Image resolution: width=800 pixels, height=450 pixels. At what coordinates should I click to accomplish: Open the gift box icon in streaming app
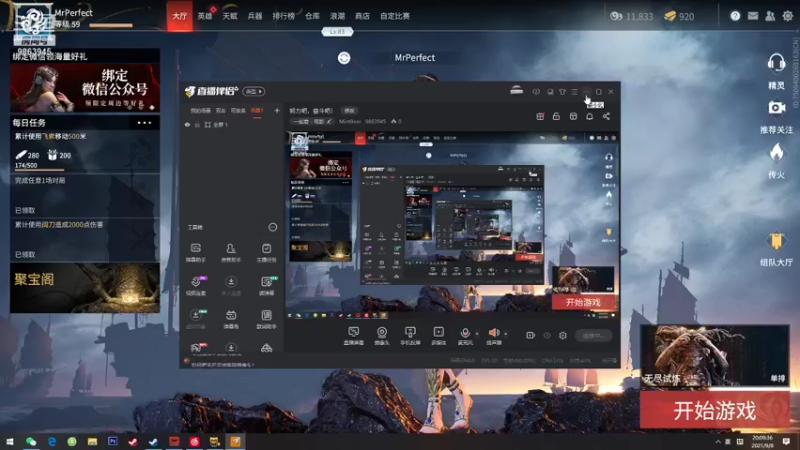point(540,116)
